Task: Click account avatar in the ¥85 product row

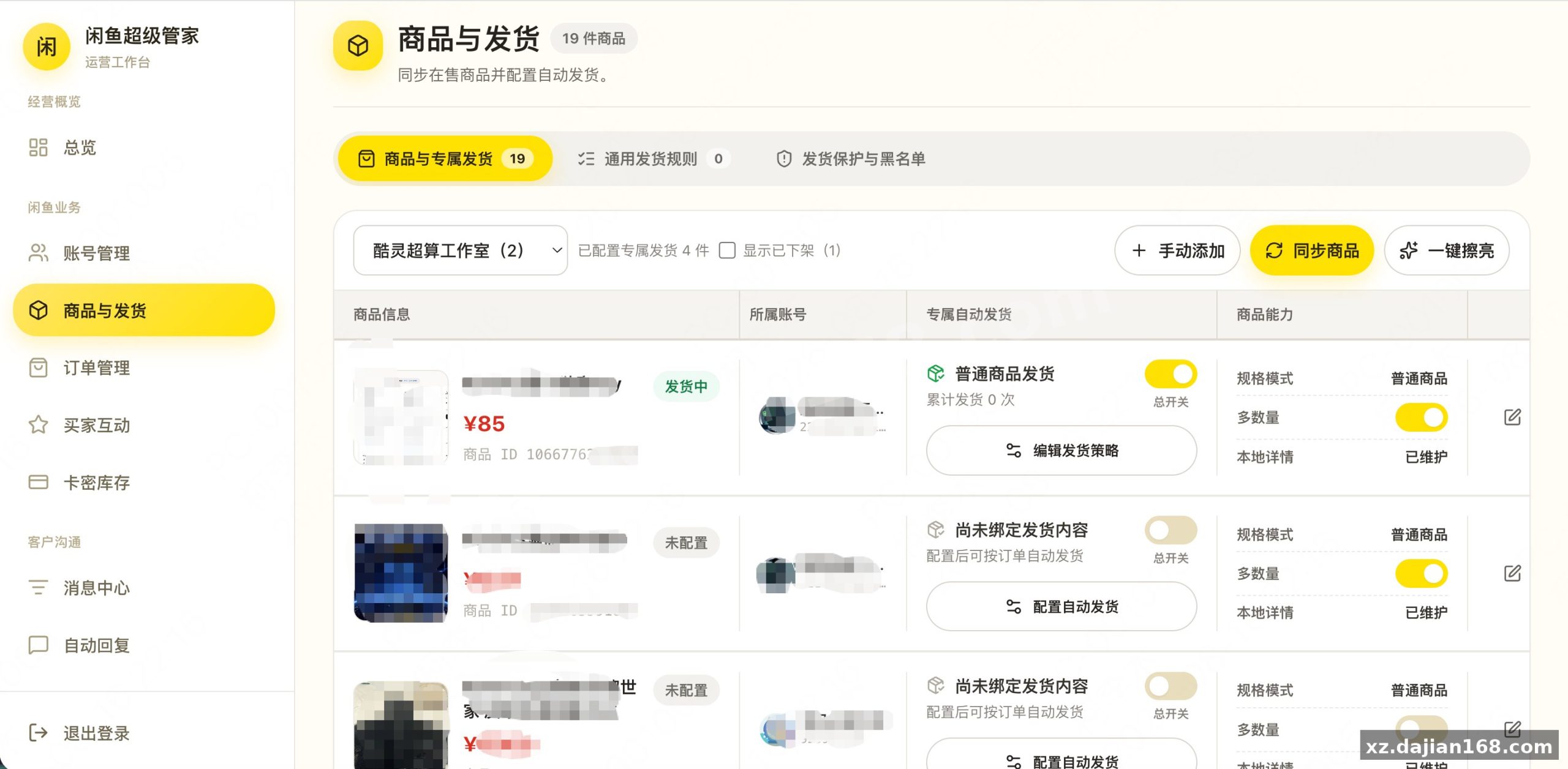Action: click(x=777, y=416)
